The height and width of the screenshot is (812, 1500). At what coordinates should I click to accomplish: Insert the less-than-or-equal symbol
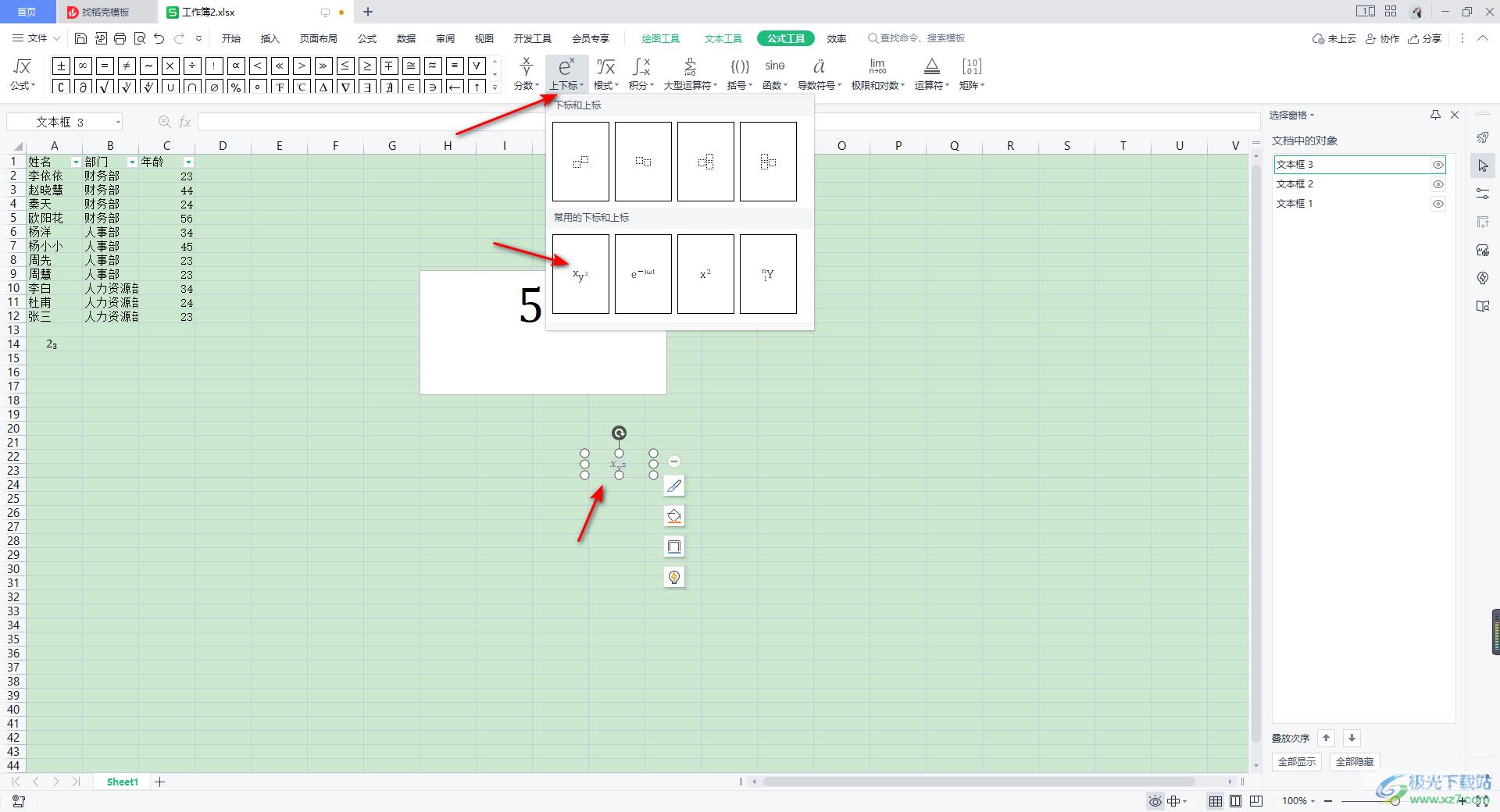345,66
